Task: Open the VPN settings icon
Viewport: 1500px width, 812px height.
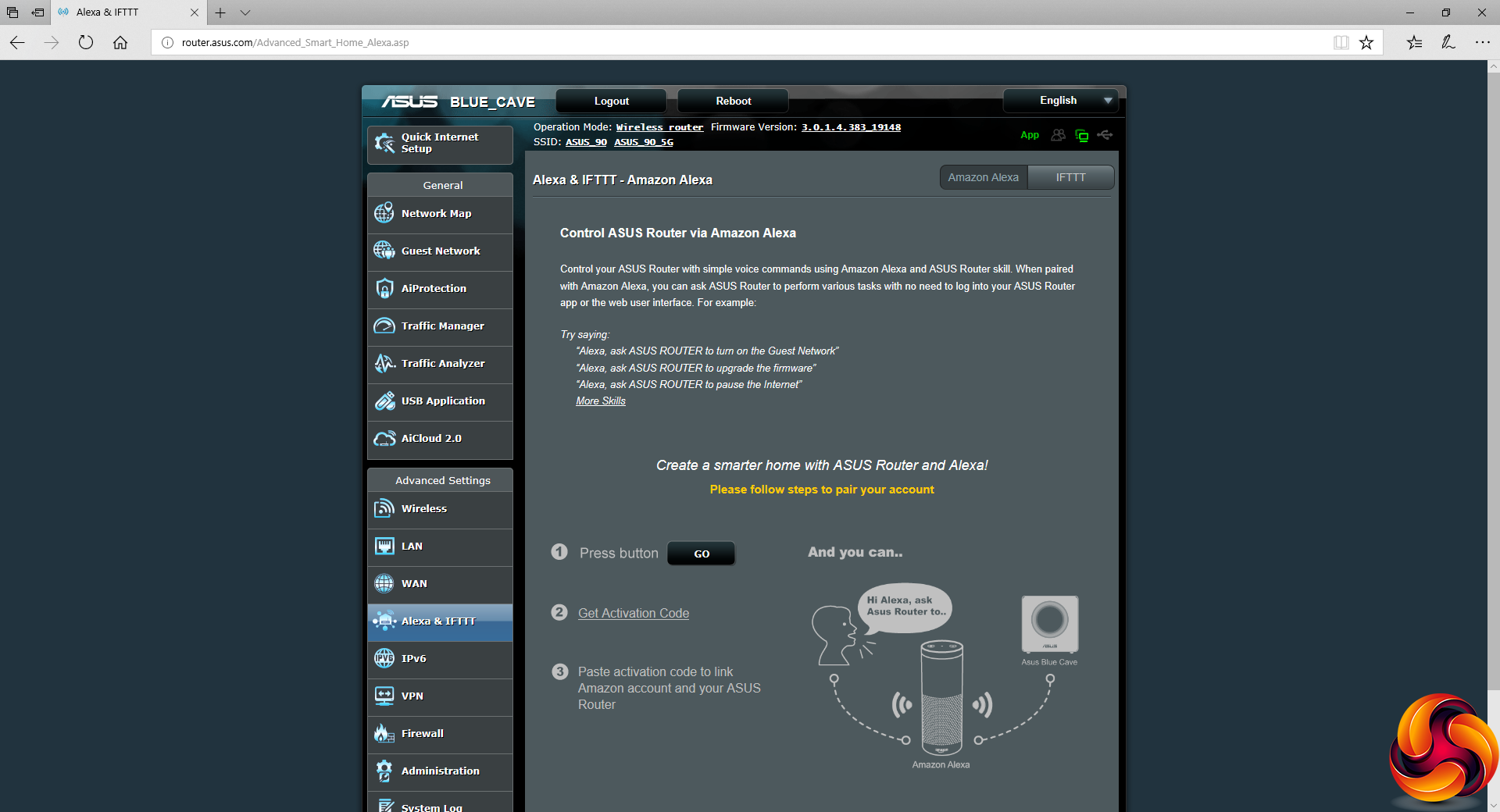Action: click(384, 696)
